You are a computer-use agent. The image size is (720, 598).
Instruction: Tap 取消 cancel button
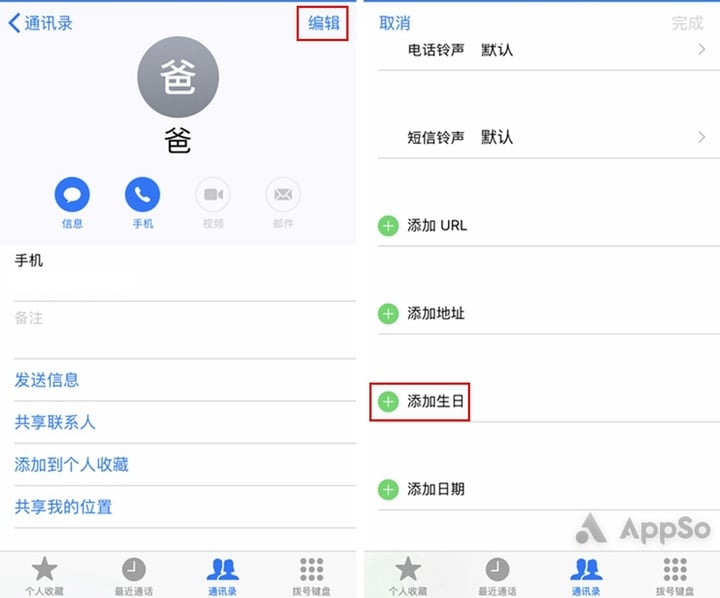pos(394,23)
